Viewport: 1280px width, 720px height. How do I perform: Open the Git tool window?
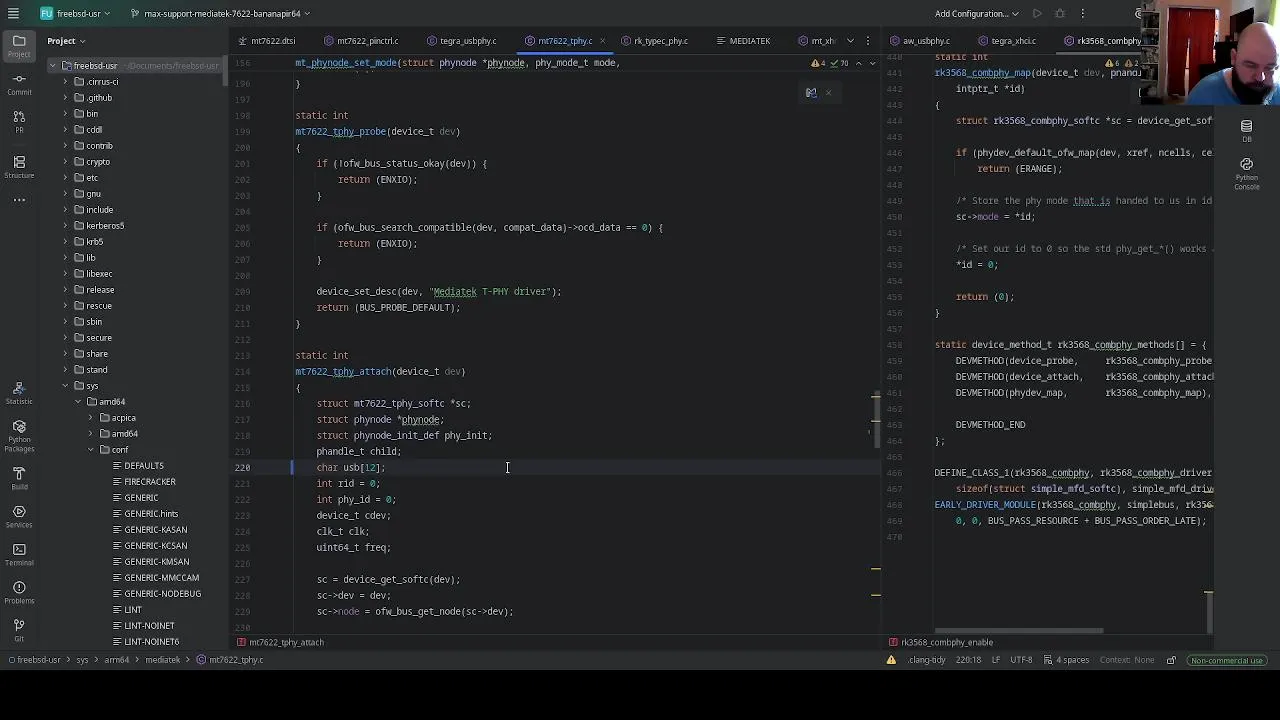[x=19, y=628]
